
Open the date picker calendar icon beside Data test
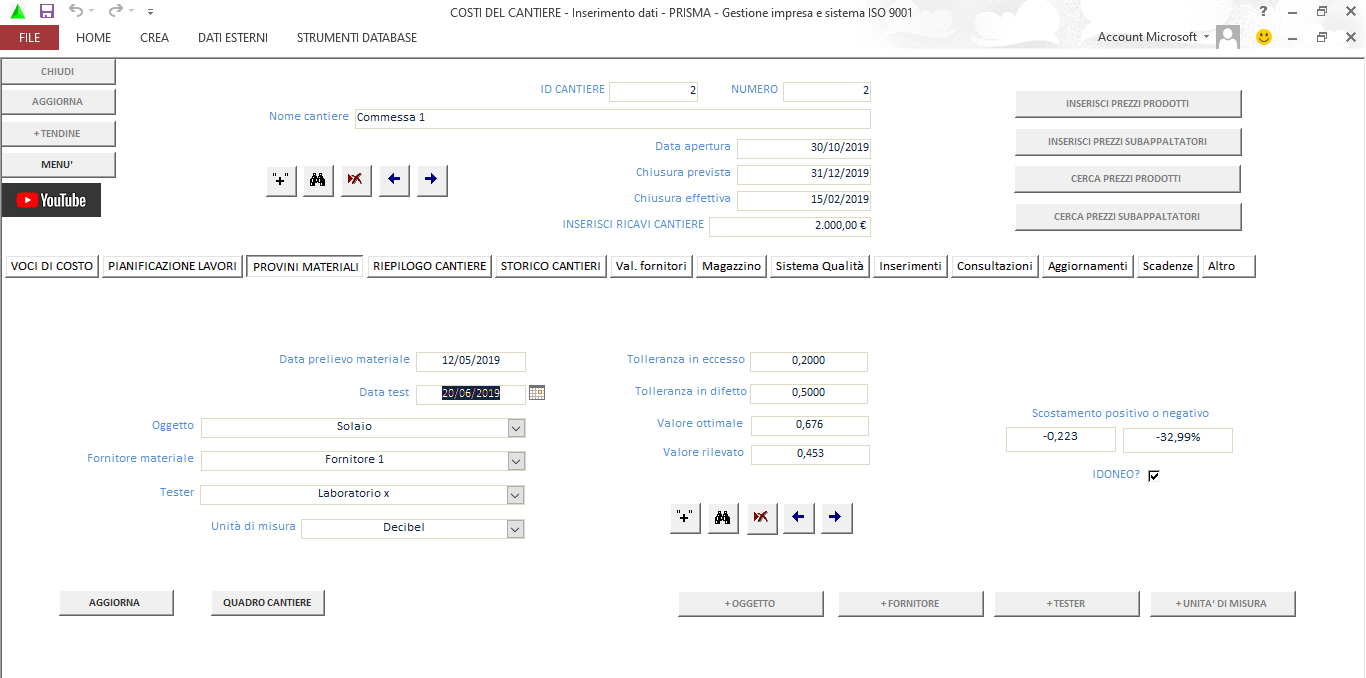click(x=537, y=393)
